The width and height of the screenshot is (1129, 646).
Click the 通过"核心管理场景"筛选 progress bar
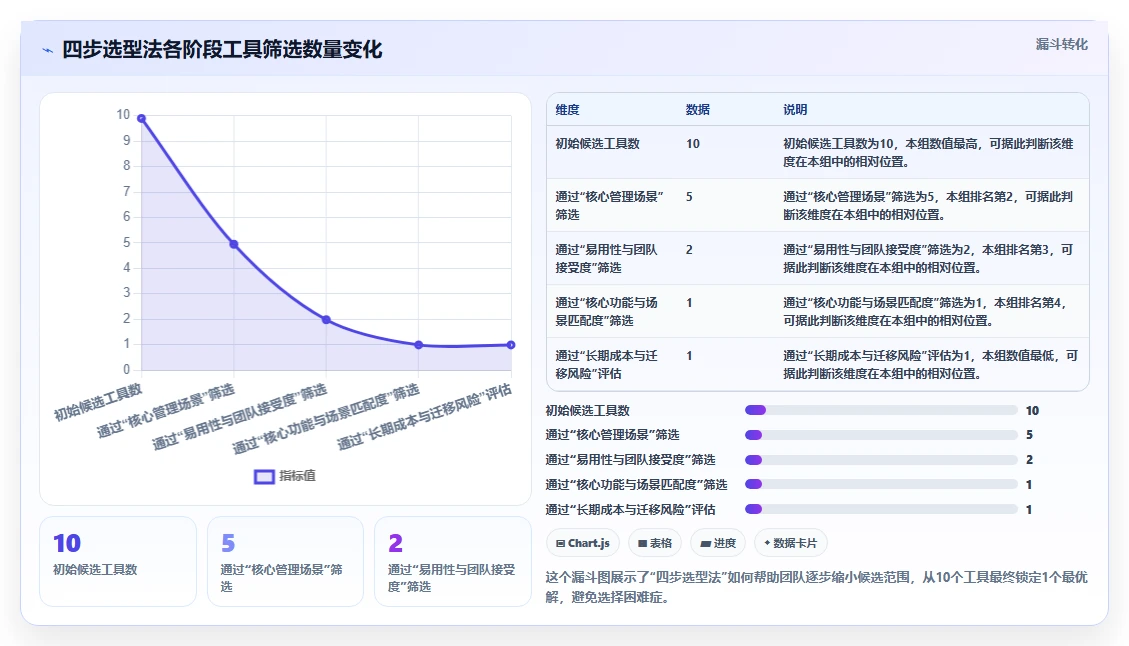point(881,435)
